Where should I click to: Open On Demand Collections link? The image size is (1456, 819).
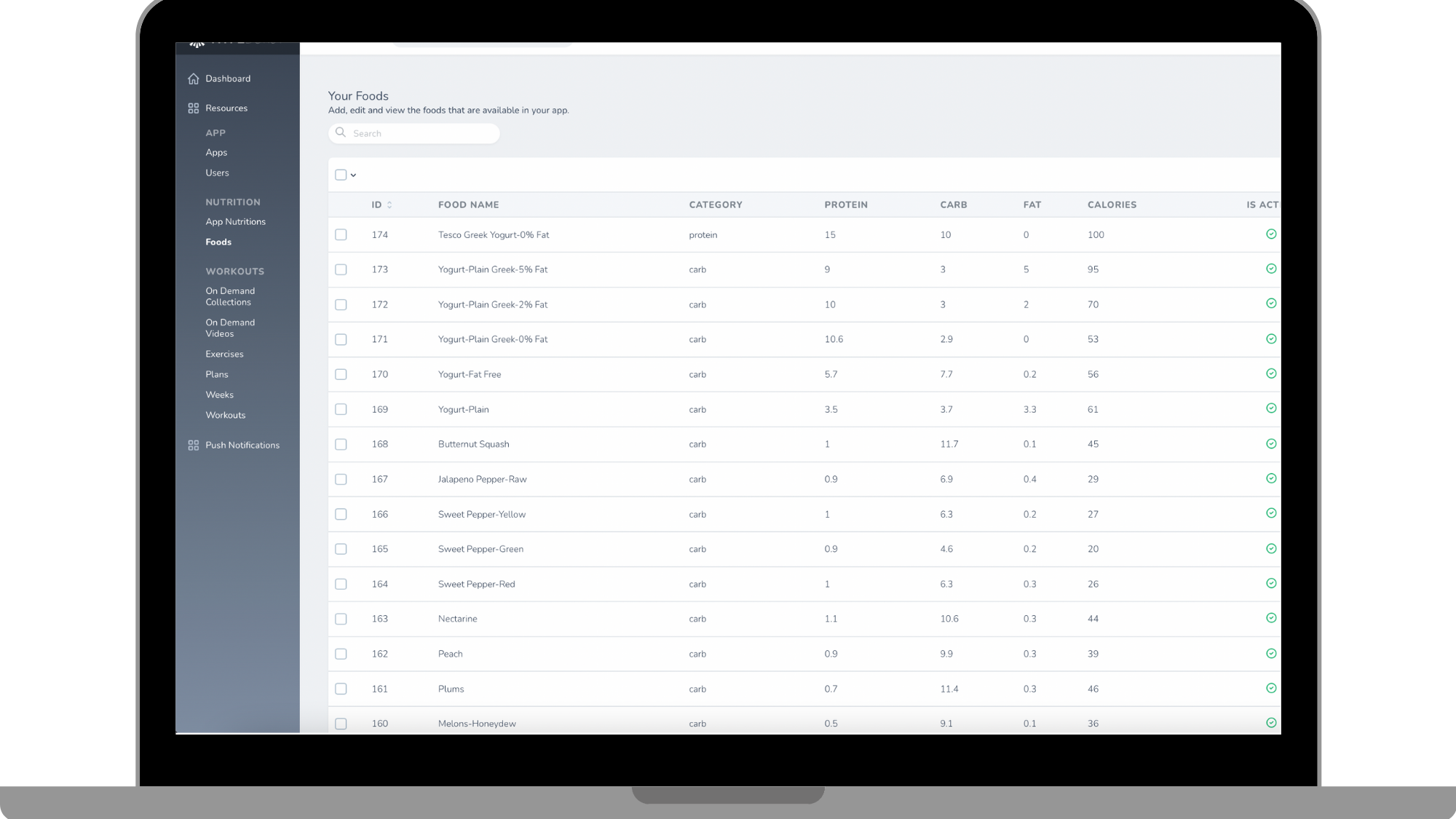[230, 296]
